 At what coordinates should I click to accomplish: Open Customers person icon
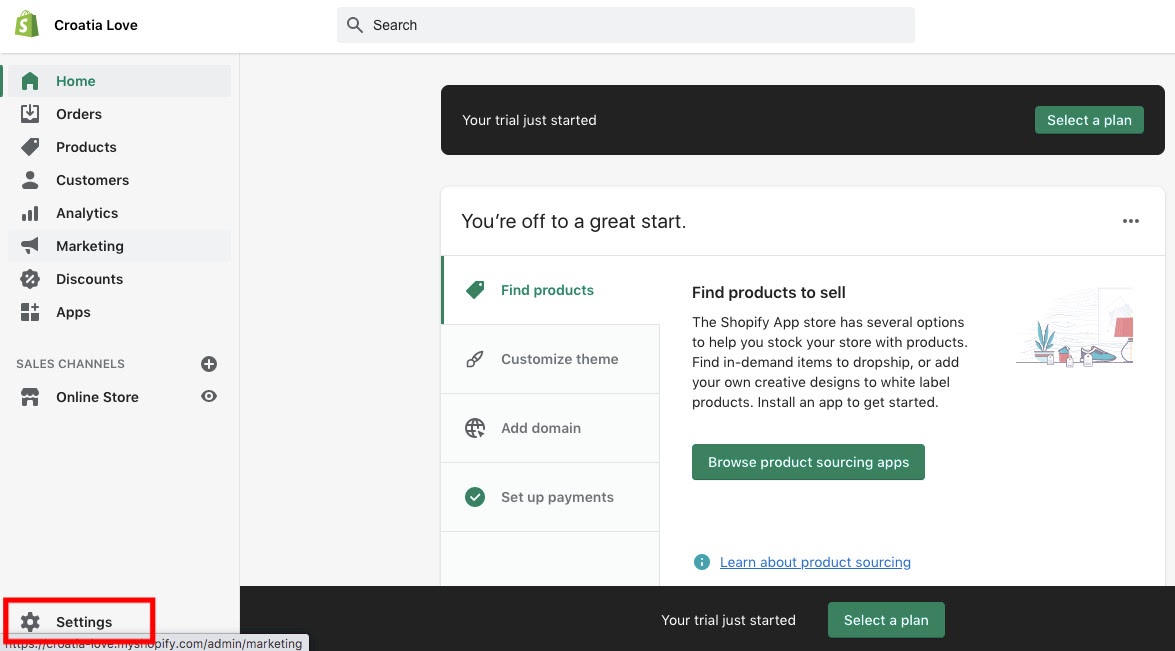tap(30, 180)
